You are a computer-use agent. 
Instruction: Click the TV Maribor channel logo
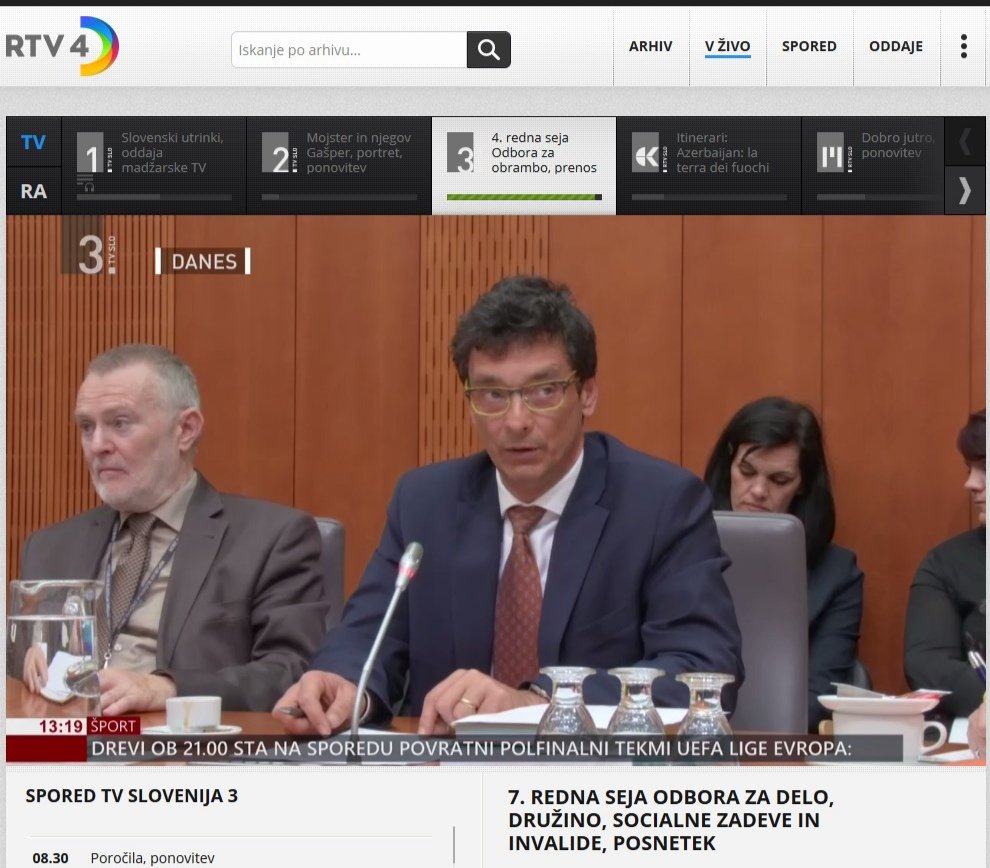pyautogui.click(x=833, y=152)
